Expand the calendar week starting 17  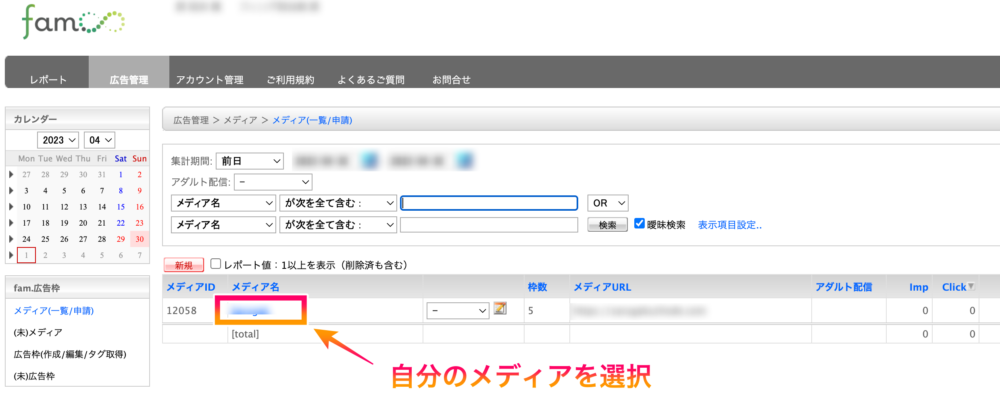[x=11, y=223]
